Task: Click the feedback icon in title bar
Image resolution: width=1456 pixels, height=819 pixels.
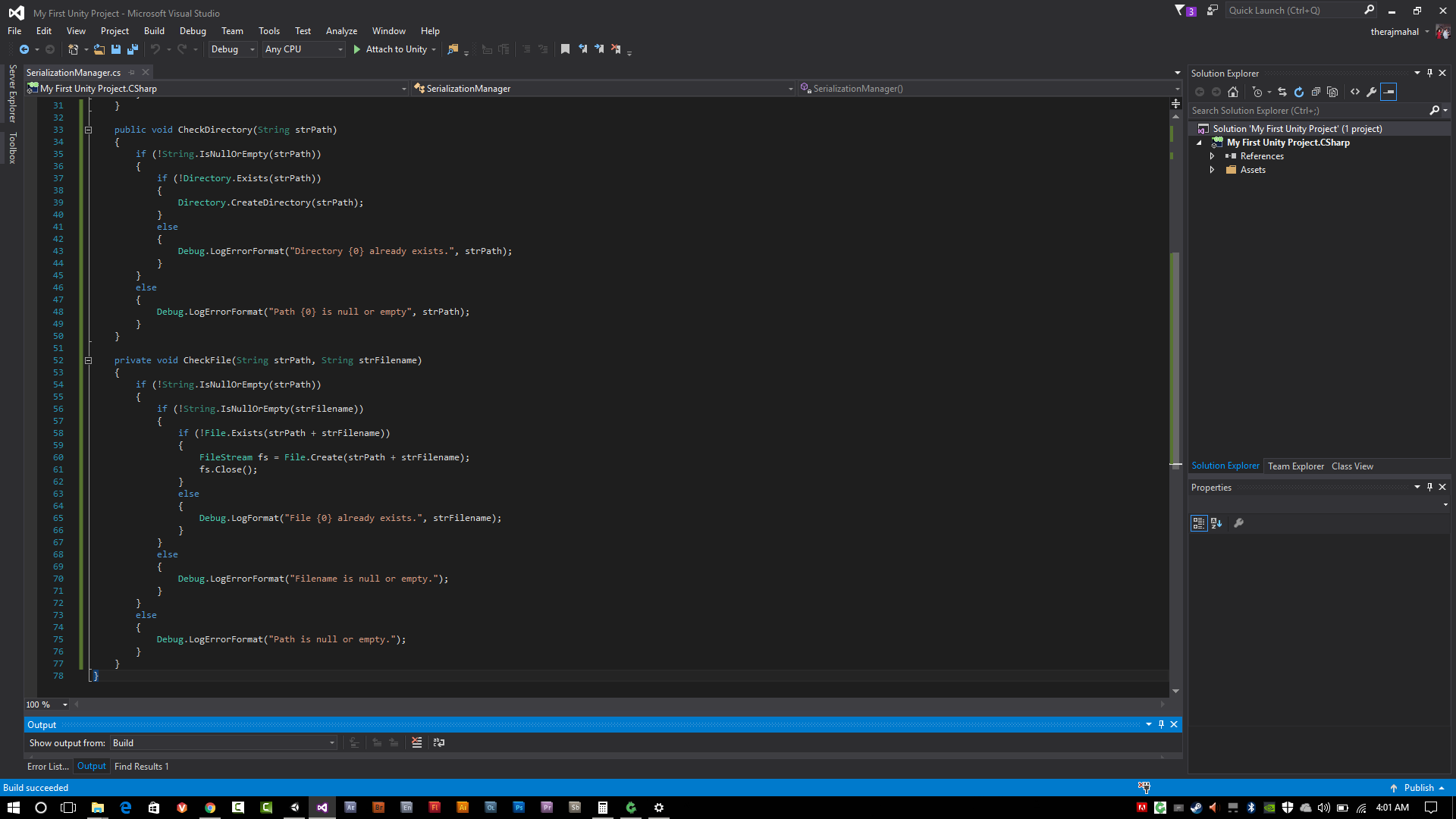Action: pyautogui.click(x=1213, y=11)
